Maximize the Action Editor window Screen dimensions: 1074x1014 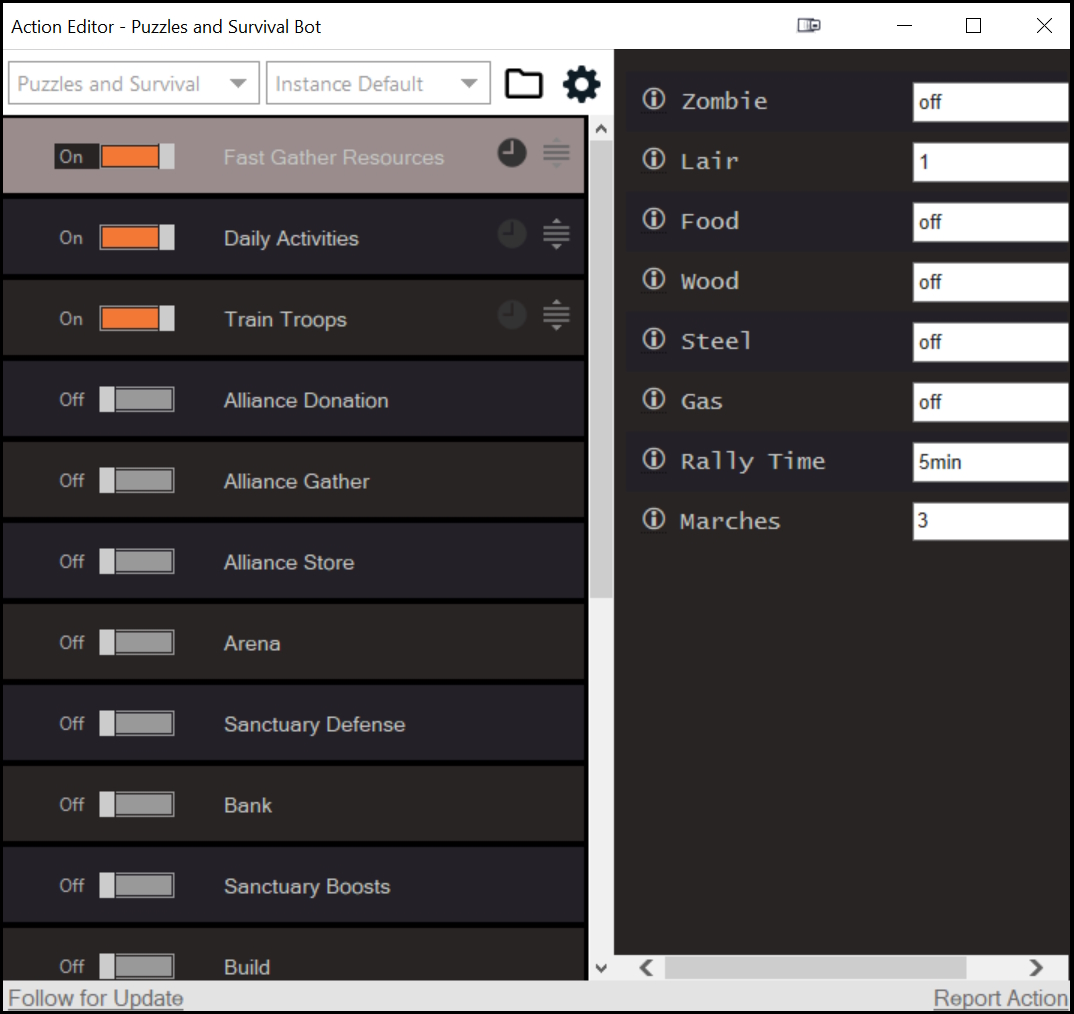pos(973,25)
